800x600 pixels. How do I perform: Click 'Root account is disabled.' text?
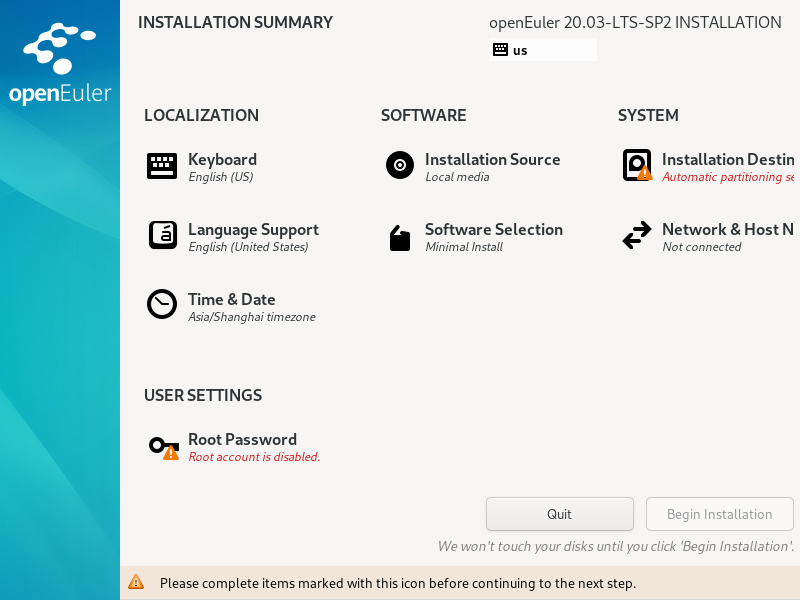tap(254, 457)
